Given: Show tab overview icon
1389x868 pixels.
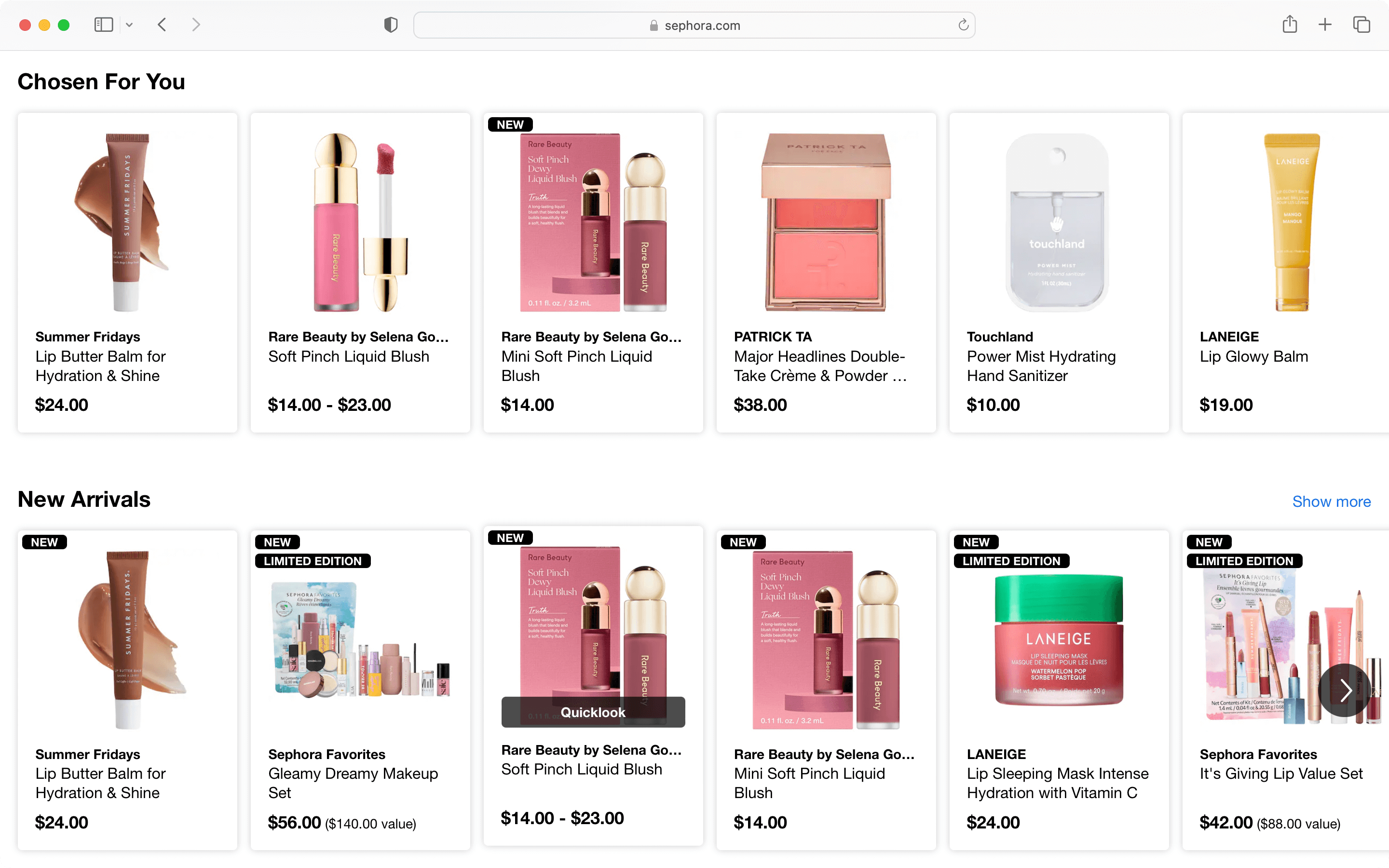Looking at the screenshot, I should click(1362, 25).
